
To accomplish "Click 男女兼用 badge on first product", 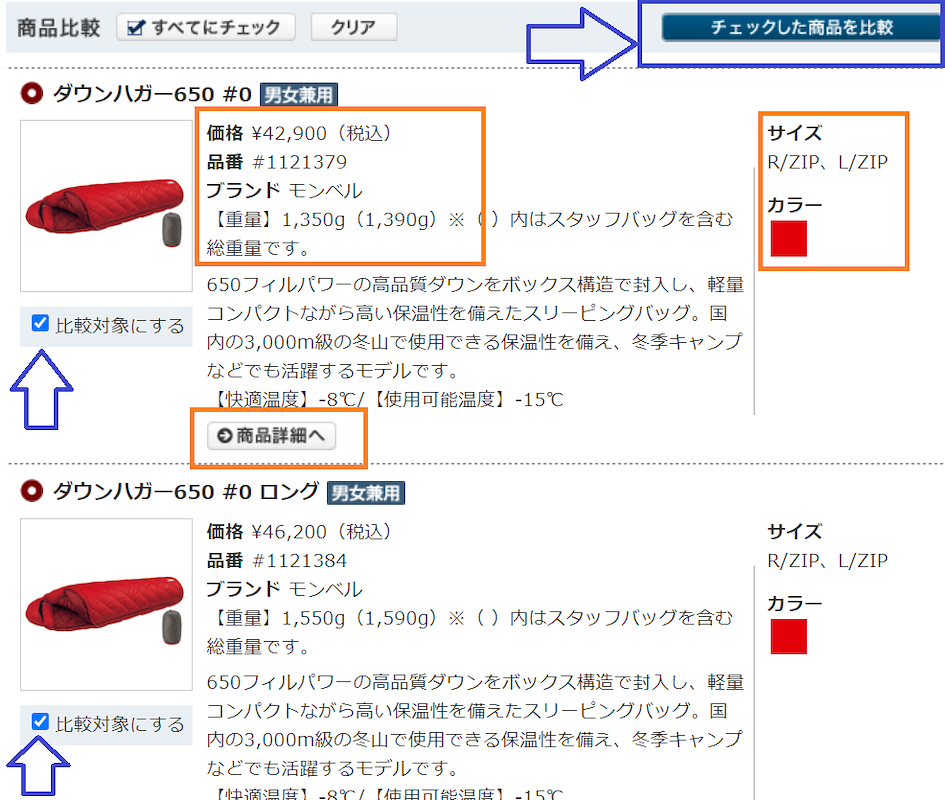I will tap(299, 95).
